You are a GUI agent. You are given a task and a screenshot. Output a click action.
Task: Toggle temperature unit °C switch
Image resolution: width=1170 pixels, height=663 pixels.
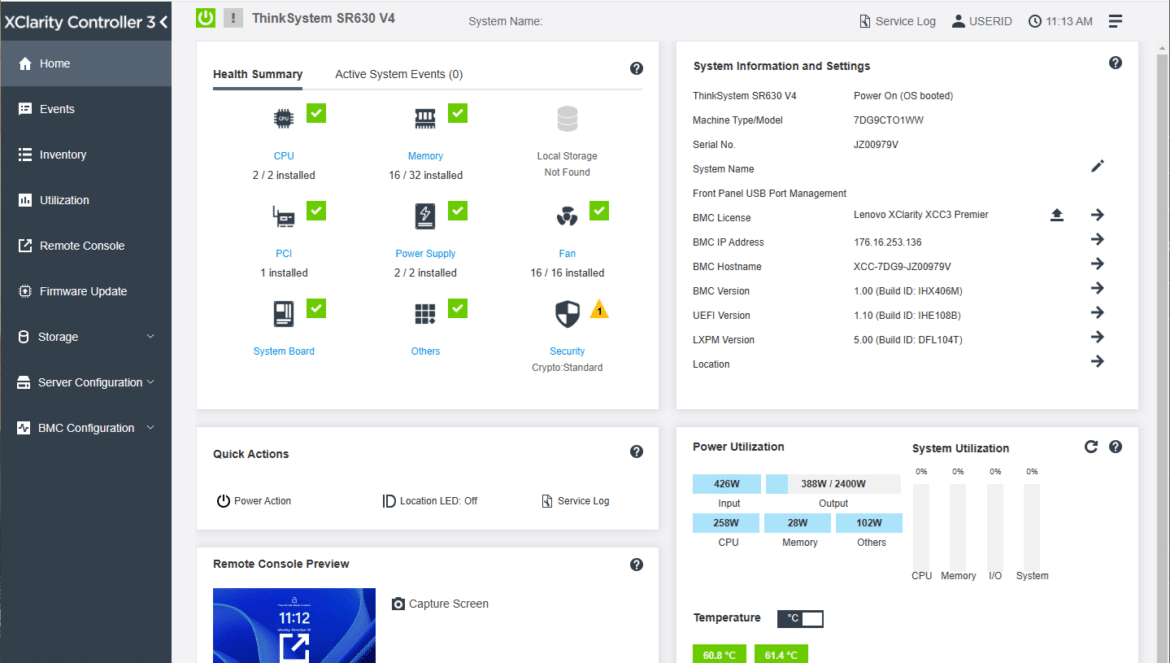[801, 618]
